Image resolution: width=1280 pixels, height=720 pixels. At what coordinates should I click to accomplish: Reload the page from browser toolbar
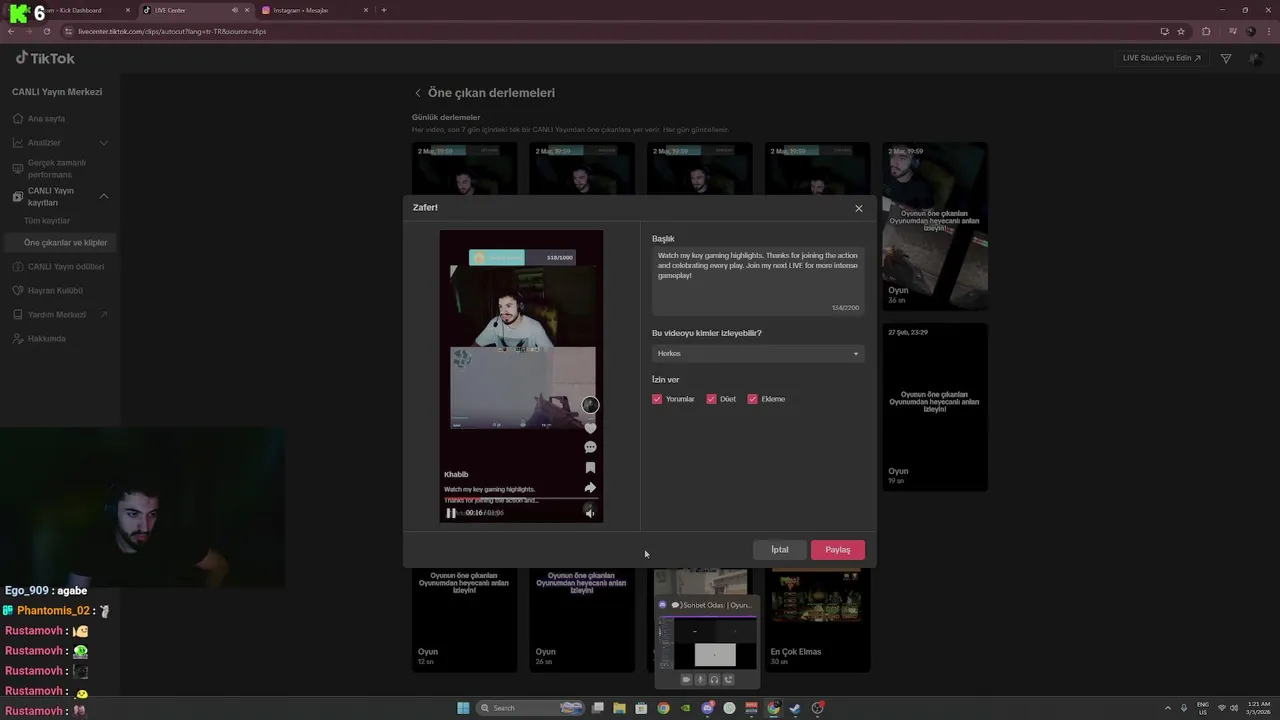click(46, 31)
